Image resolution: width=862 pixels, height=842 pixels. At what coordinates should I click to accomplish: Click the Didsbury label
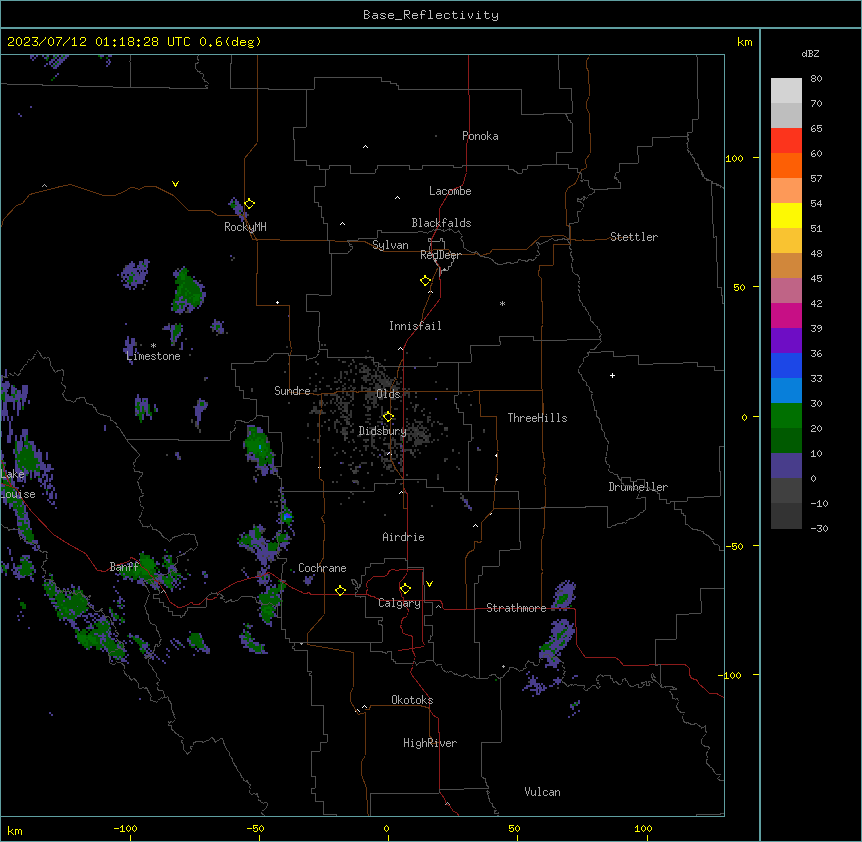(x=383, y=431)
